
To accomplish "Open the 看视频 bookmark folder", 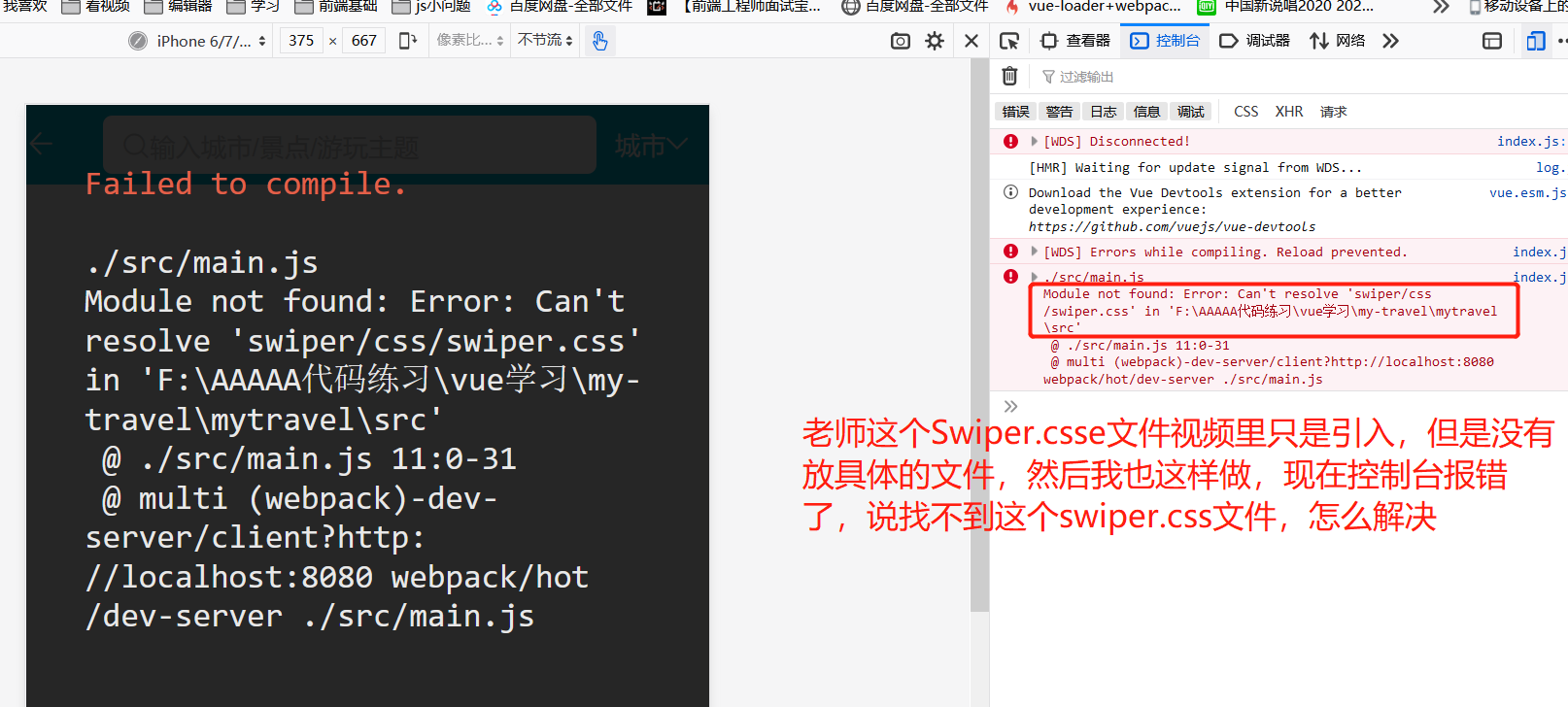I will click(x=96, y=7).
